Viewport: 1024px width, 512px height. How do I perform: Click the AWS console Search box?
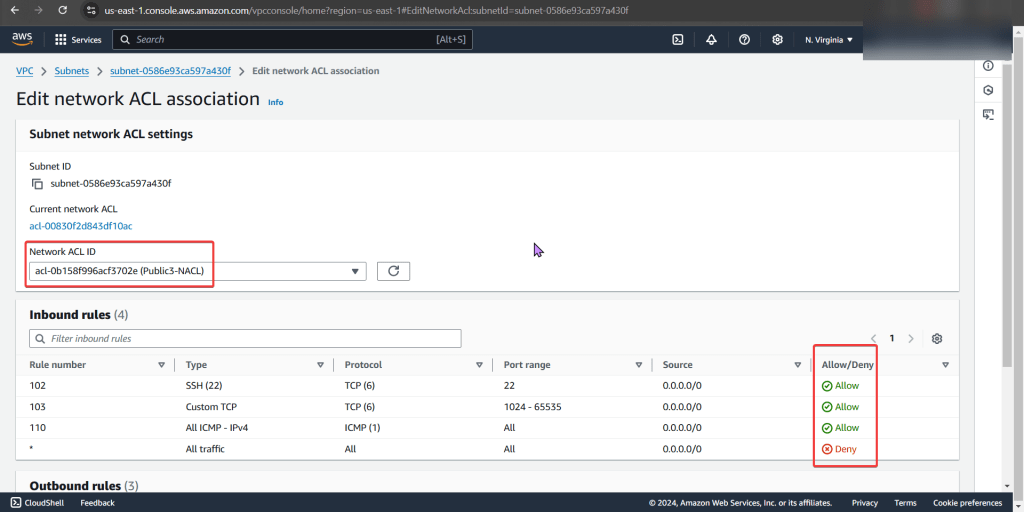click(292, 40)
